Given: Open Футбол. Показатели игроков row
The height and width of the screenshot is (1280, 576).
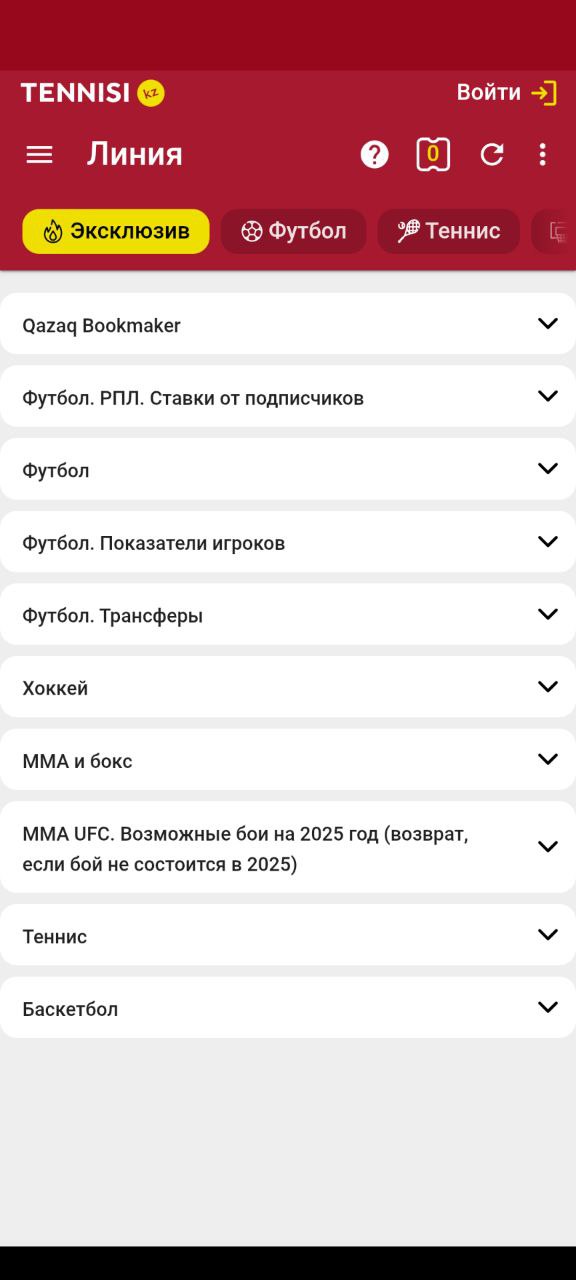Looking at the screenshot, I should click(288, 542).
